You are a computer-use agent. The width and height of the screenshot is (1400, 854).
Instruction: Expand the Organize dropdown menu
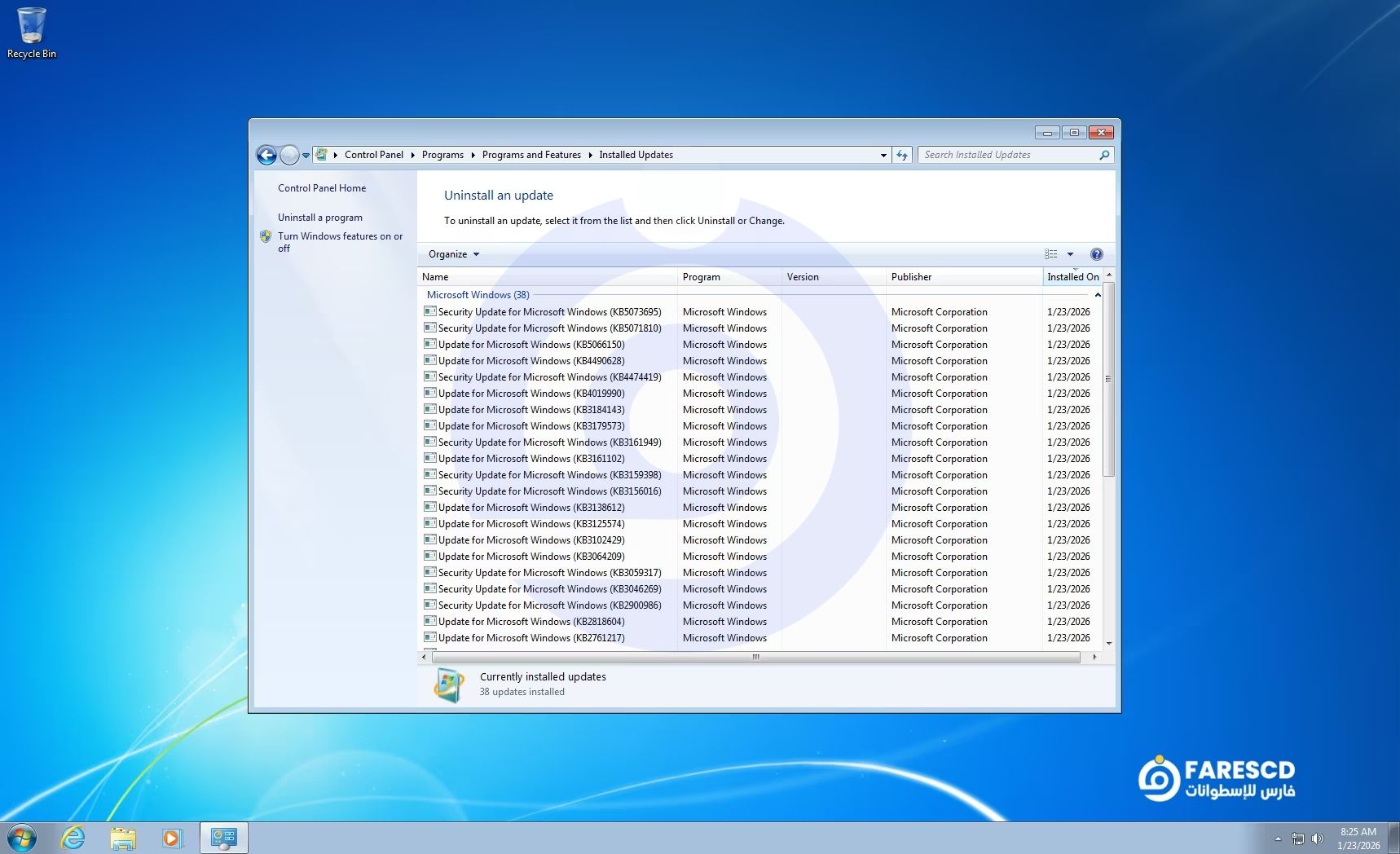click(x=454, y=254)
